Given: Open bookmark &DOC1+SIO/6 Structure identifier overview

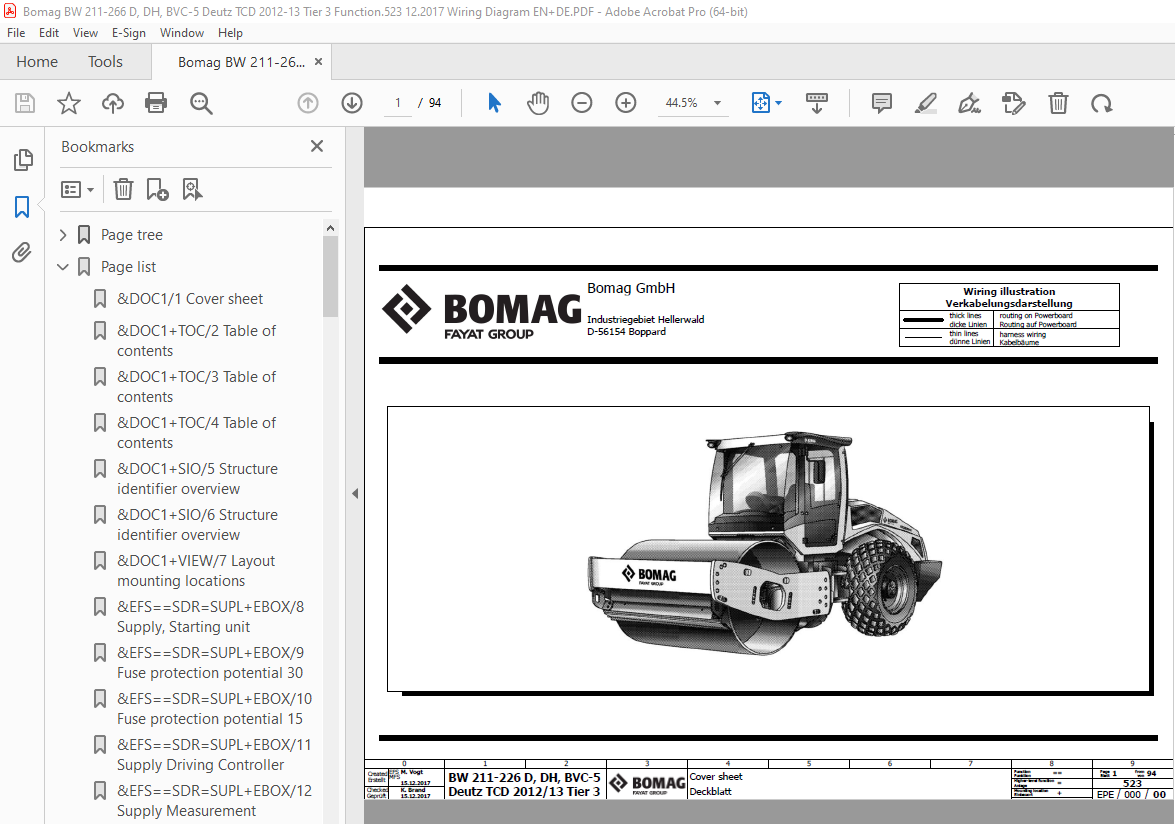Looking at the screenshot, I should tap(197, 524).
